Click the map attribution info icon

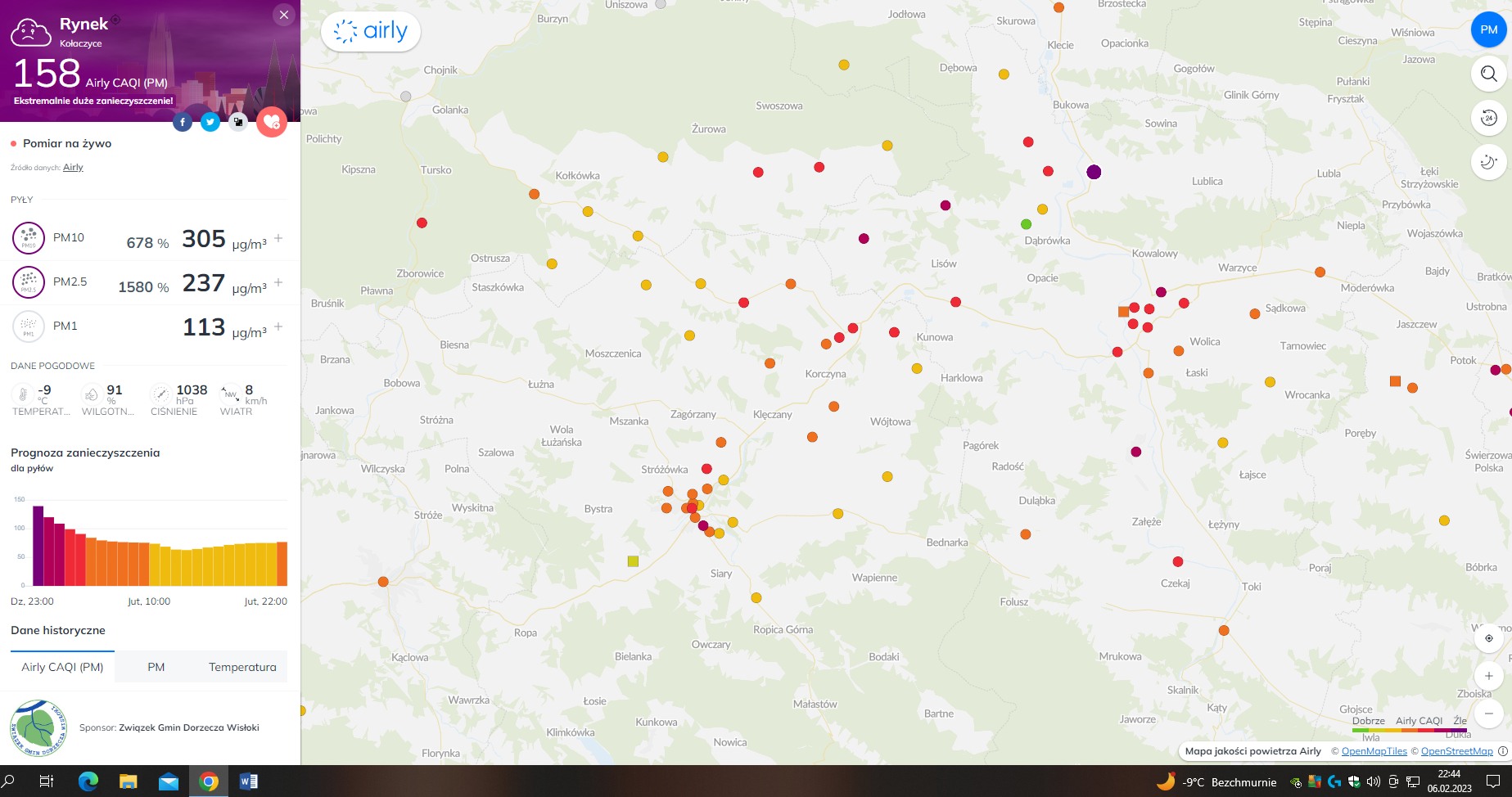click(x=1502, y=751)
